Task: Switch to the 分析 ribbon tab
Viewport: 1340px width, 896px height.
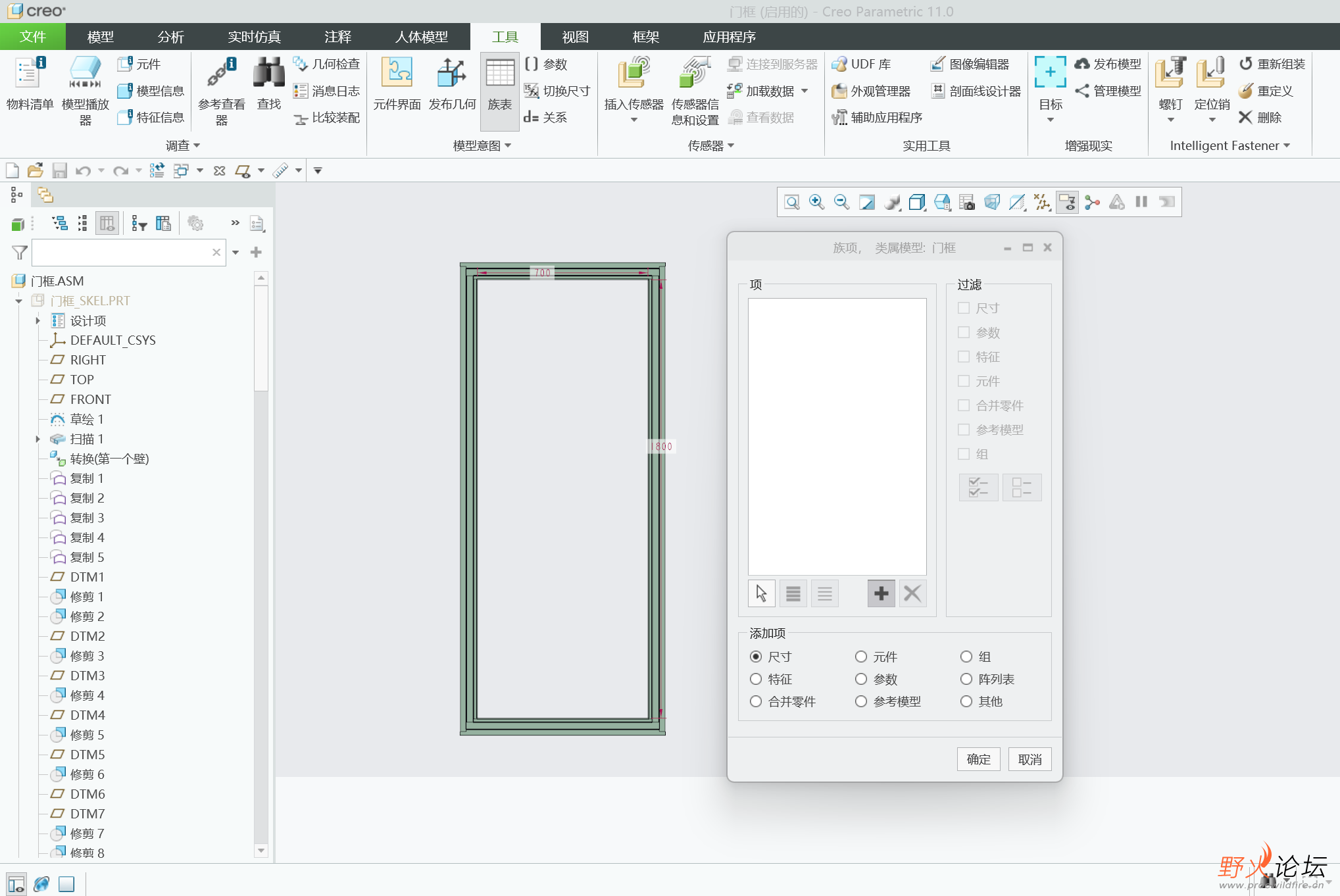Action: 171,37
